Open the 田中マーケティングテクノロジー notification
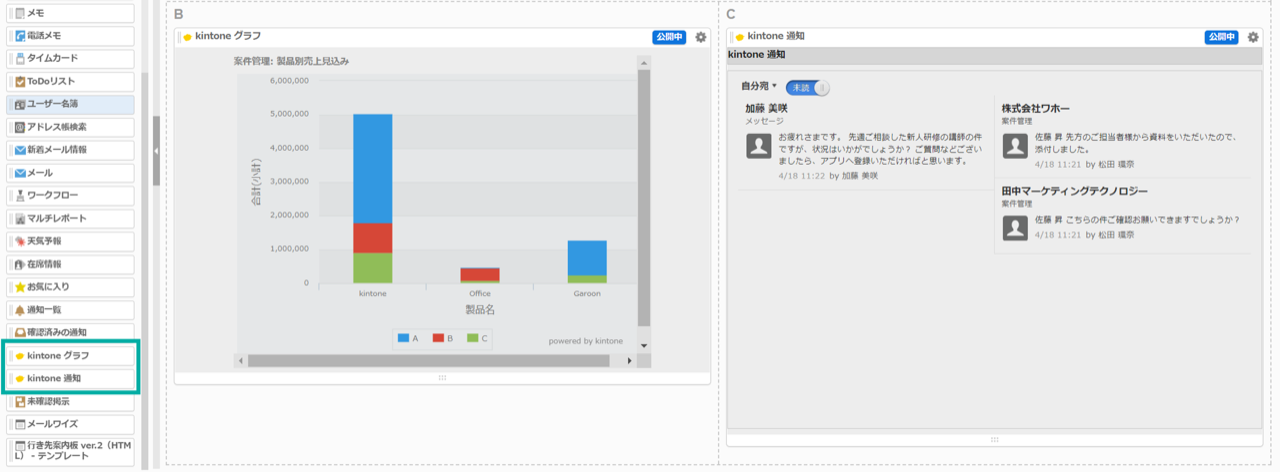Screen dimensions: 1280x472 pyautogui.click(x=1074, y=190)
